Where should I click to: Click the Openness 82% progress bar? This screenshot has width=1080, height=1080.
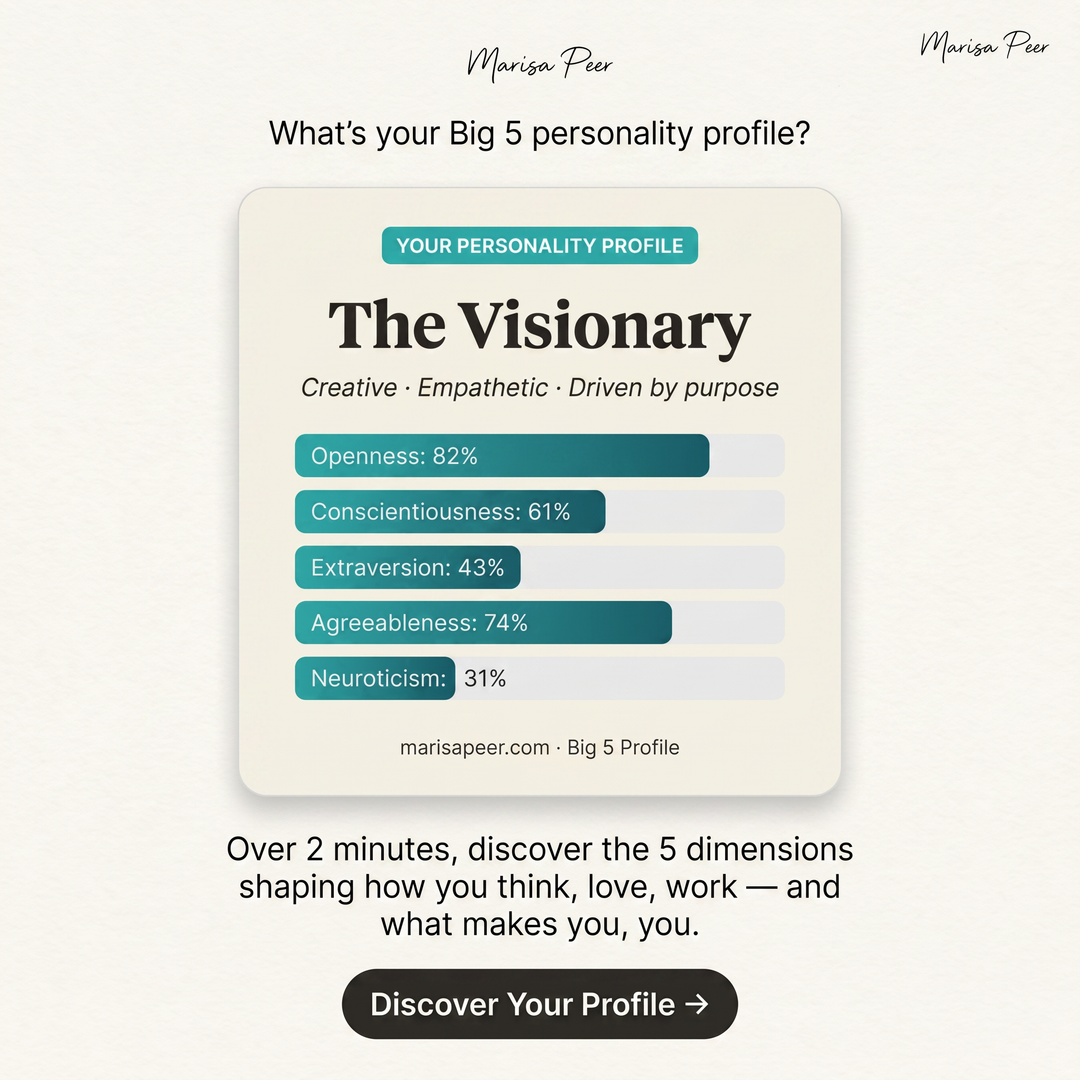tap(539, 455)
